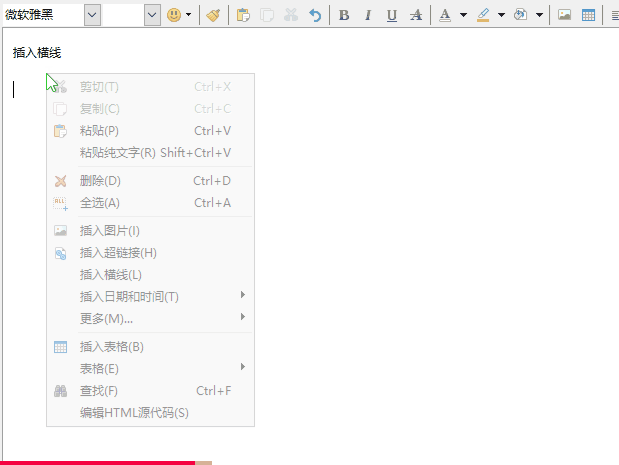Image resolution: width=619 pixels, height=465 pixels.
Task: Click the delete X icon in menu
Action: point(60,181)
